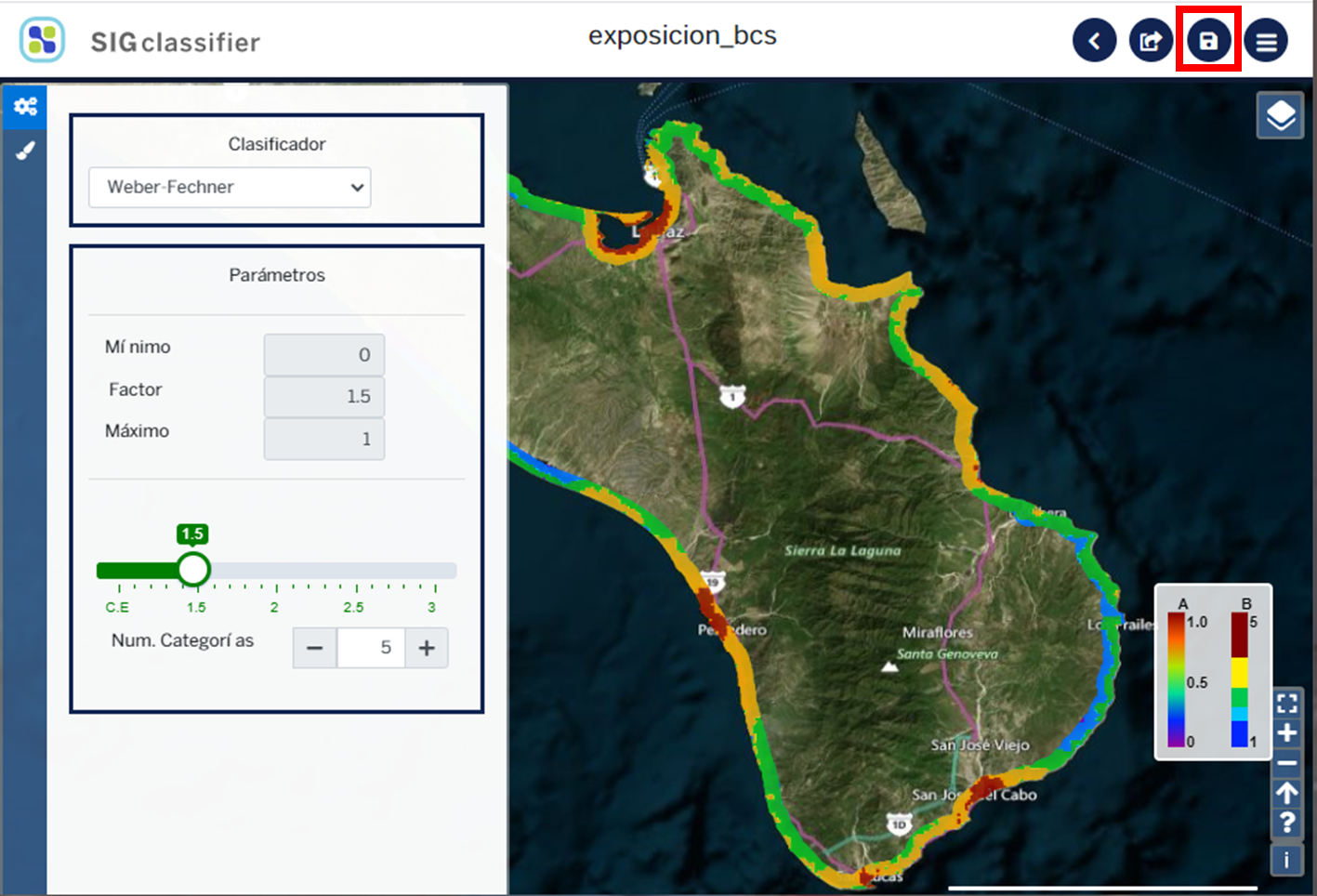This screenshot has width=1317, height=896.
Task: Open the map layers switcher icon
Action: coord(1281,116)
